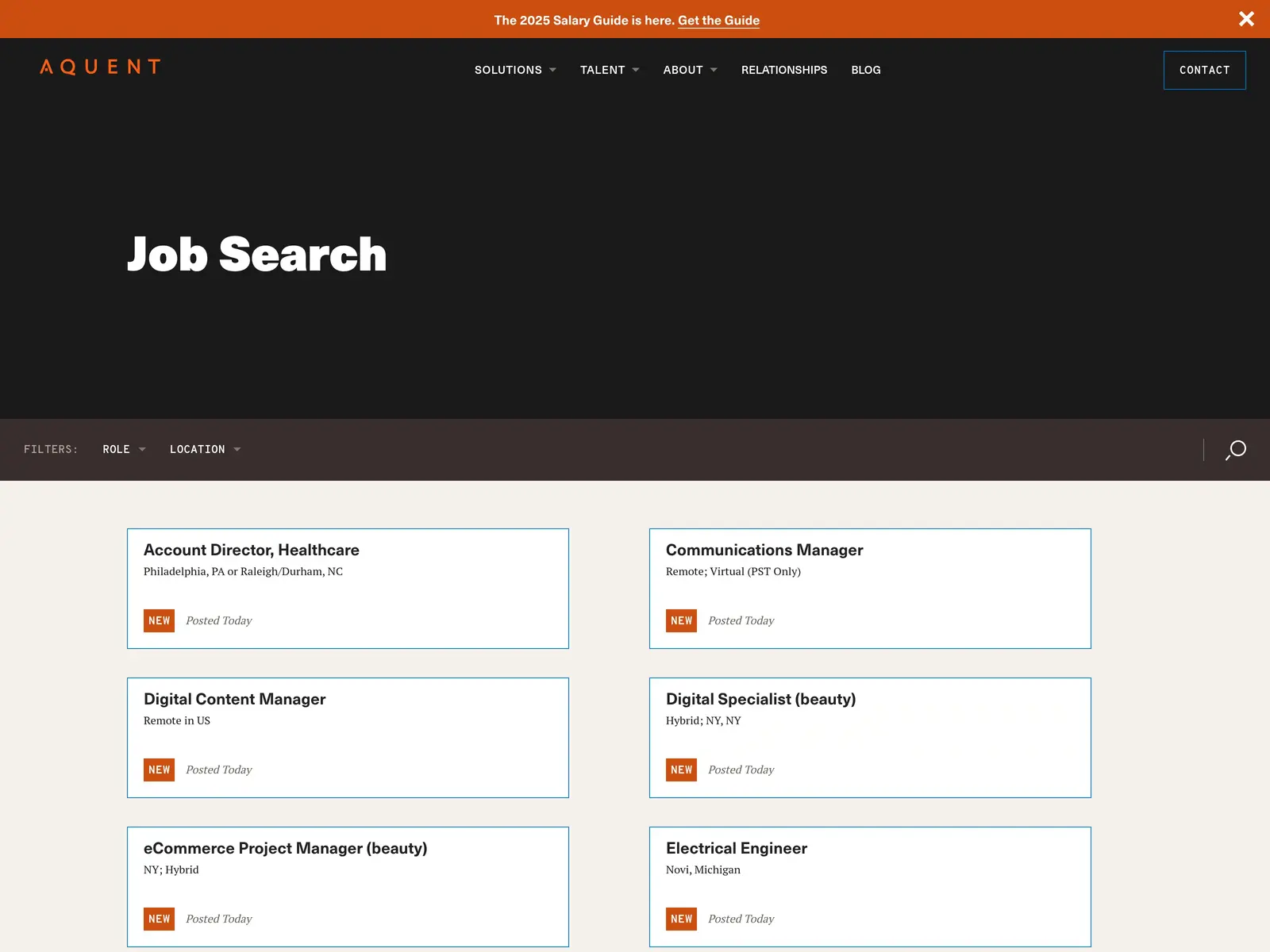
Task: Click NEW badge on eCommerce Project Manager card
Action: point(159,919)
